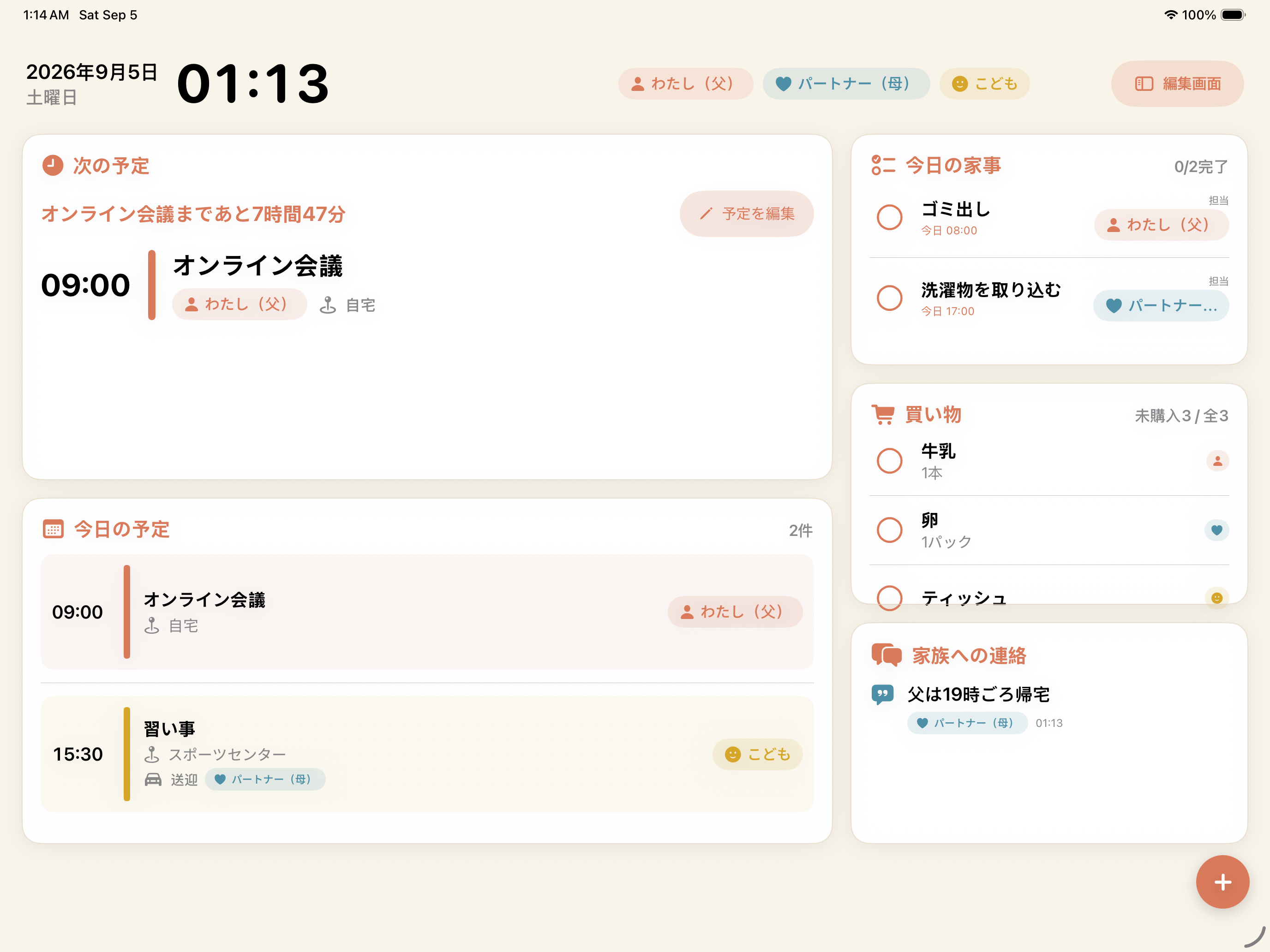
Task: Click the battery icon in the status bar
Action: tap(1233, 15)
